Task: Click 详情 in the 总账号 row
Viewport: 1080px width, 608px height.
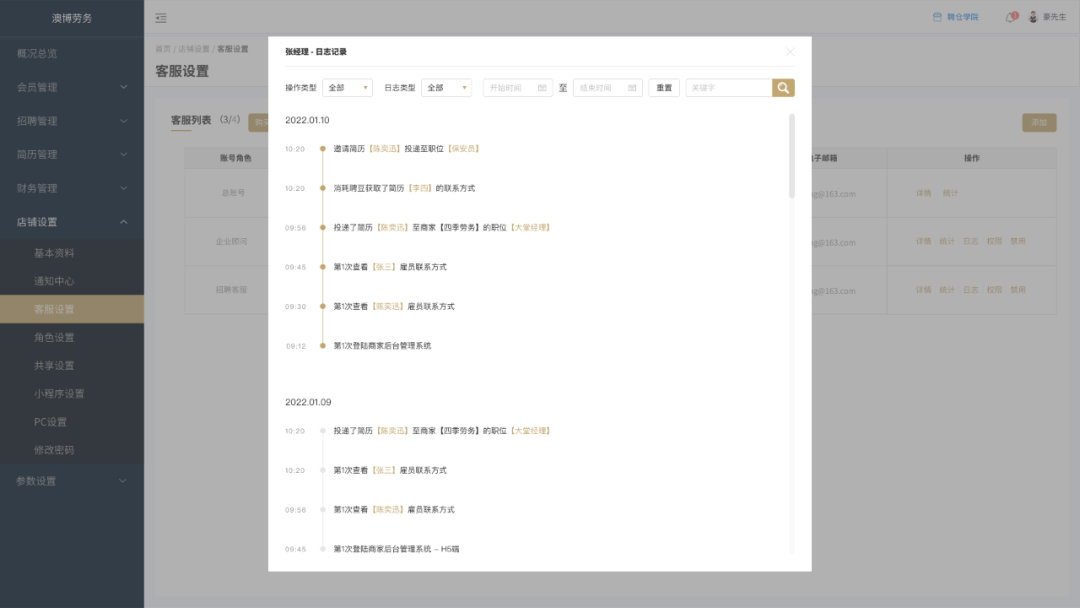Action: (x=924, y=193)
